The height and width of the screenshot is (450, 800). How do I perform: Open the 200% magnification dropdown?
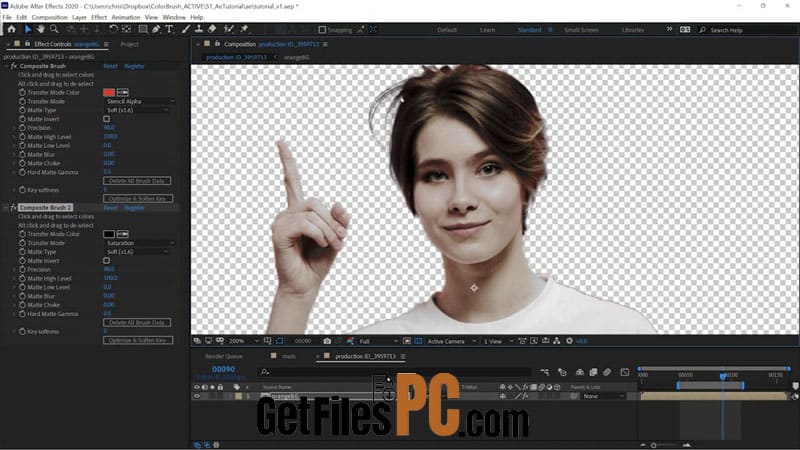pos(243,341)
